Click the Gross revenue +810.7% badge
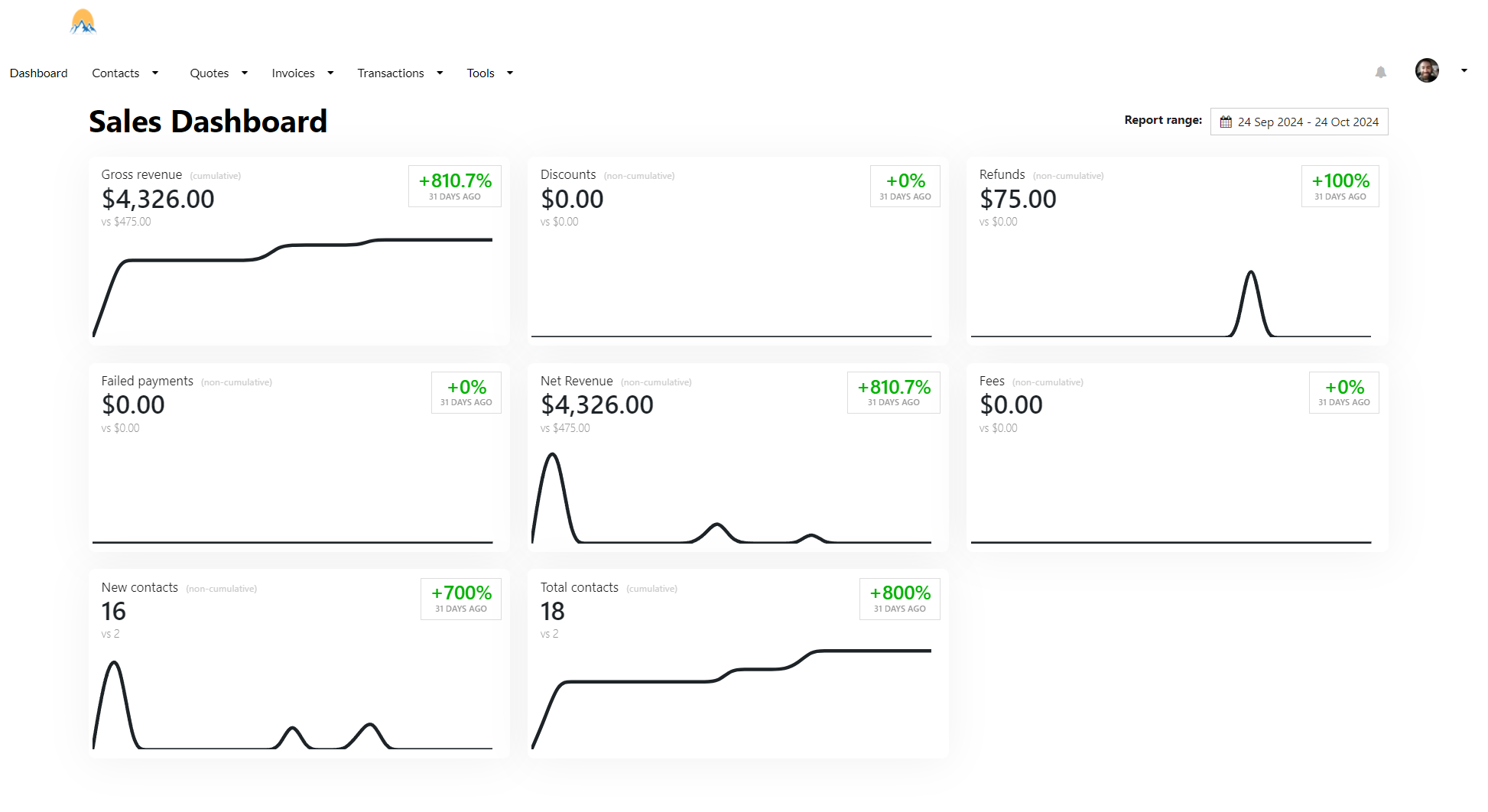This screenshot has width=1488, height=812. [x=455, y=187]
